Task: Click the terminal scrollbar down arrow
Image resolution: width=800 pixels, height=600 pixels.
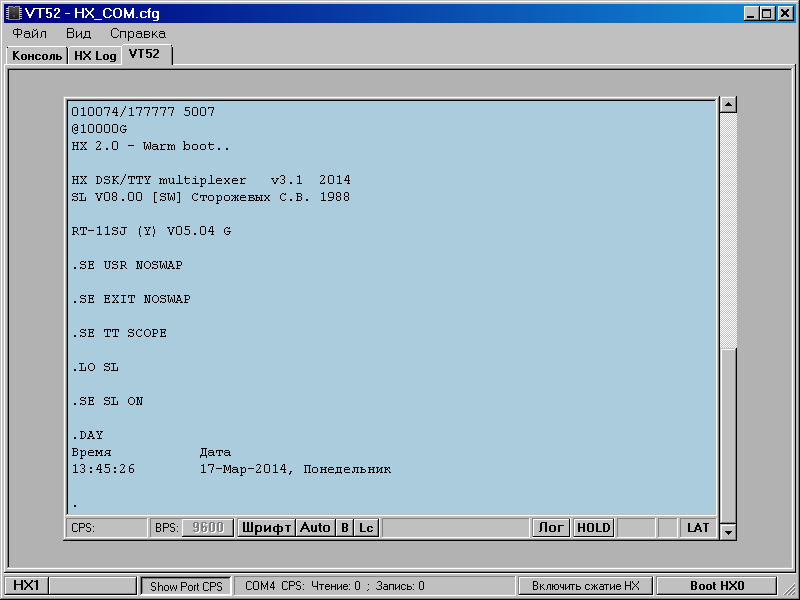Action: [x=728, y=532]
